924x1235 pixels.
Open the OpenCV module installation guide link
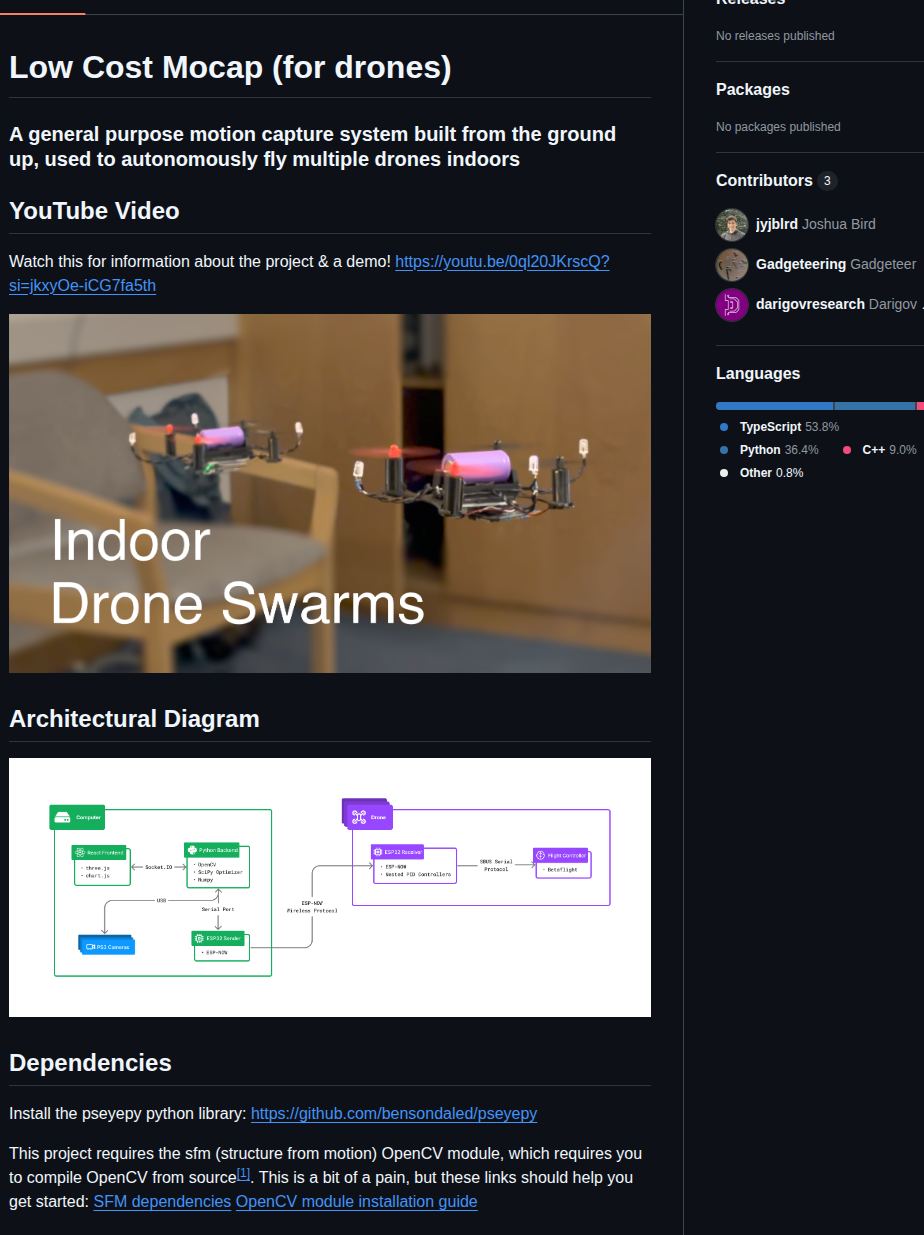click(x=357, y=1201)
